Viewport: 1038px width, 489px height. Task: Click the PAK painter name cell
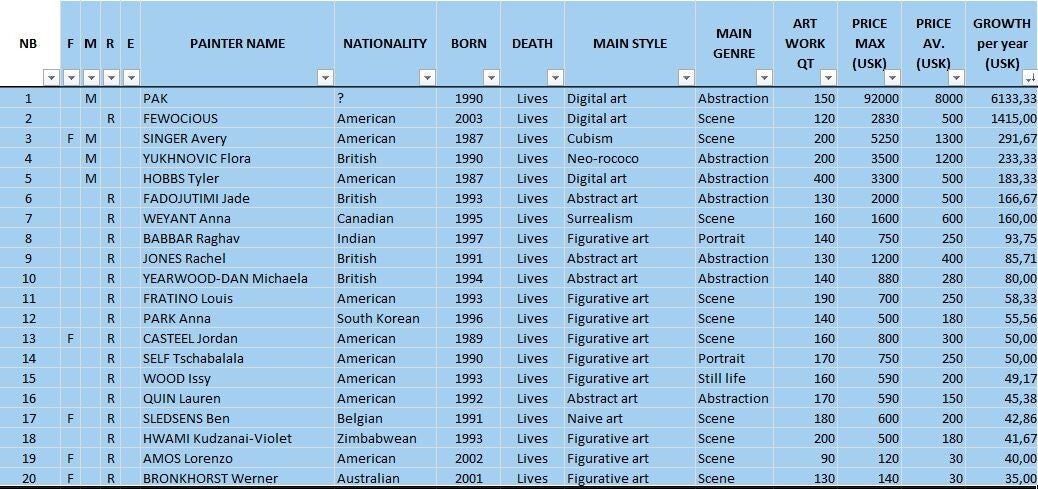(x=155, y=98)
